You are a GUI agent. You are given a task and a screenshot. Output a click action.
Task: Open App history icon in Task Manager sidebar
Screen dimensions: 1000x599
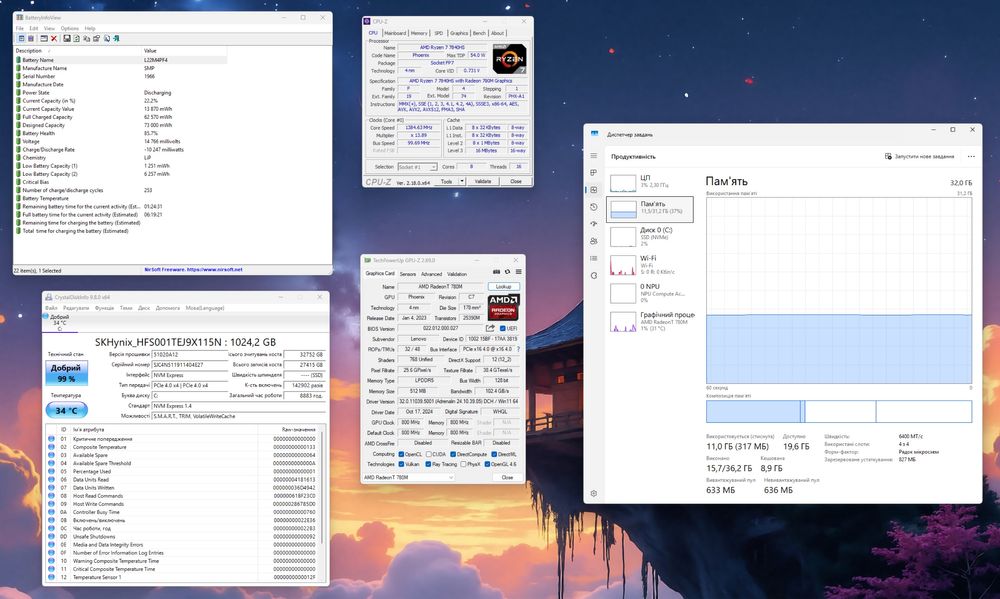[594, 207]
